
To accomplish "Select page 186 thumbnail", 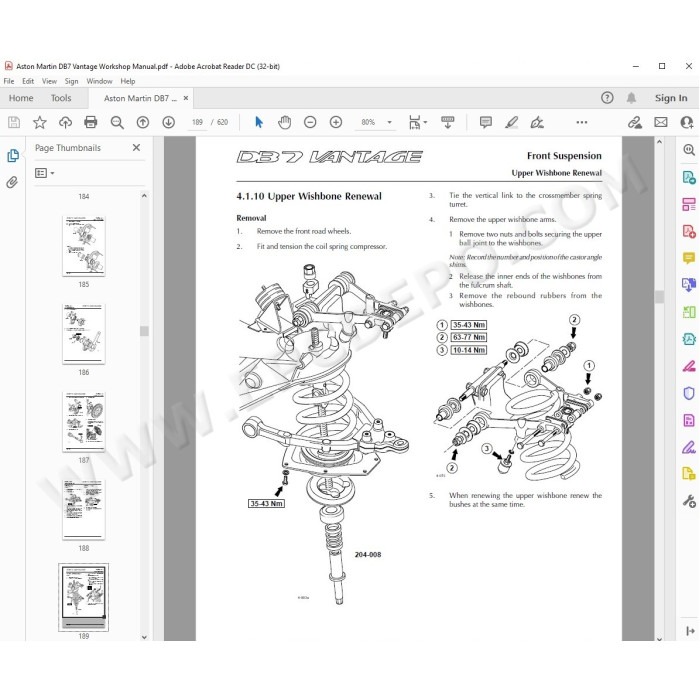I will (83, 334).
